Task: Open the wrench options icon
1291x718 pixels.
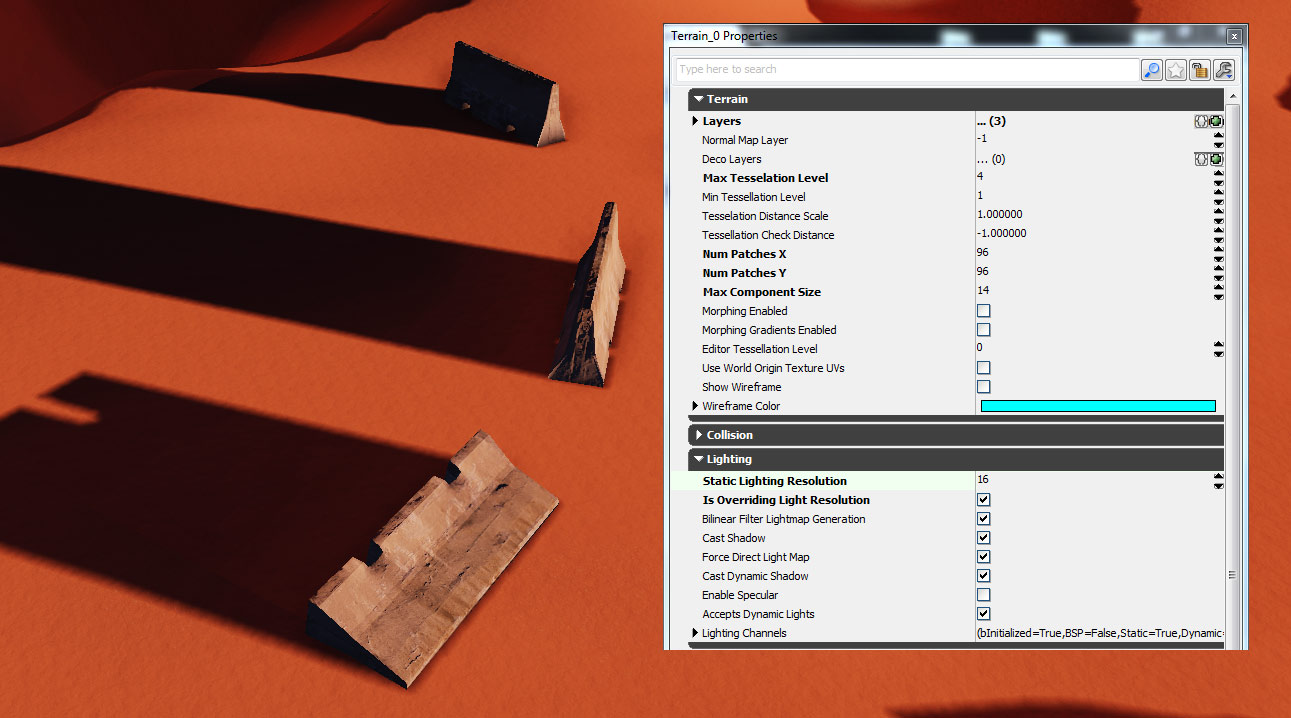Action: (x=1223, y=70)
